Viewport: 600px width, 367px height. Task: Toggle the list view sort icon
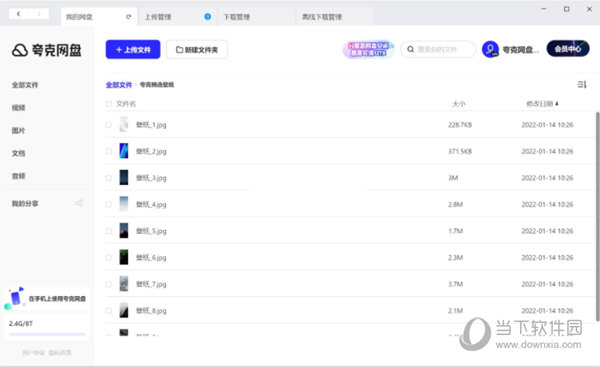(x=582, y=84)
